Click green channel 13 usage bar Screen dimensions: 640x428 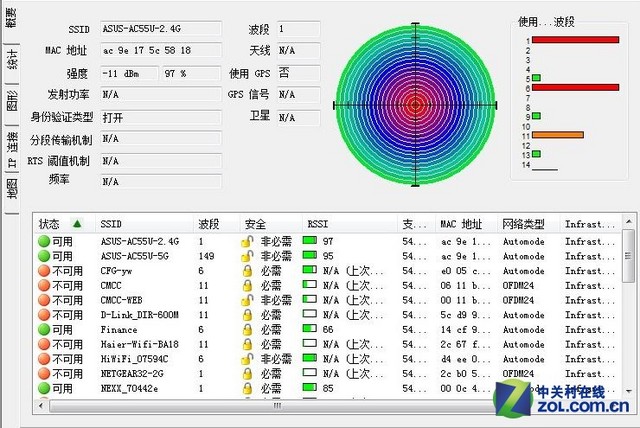536,154
